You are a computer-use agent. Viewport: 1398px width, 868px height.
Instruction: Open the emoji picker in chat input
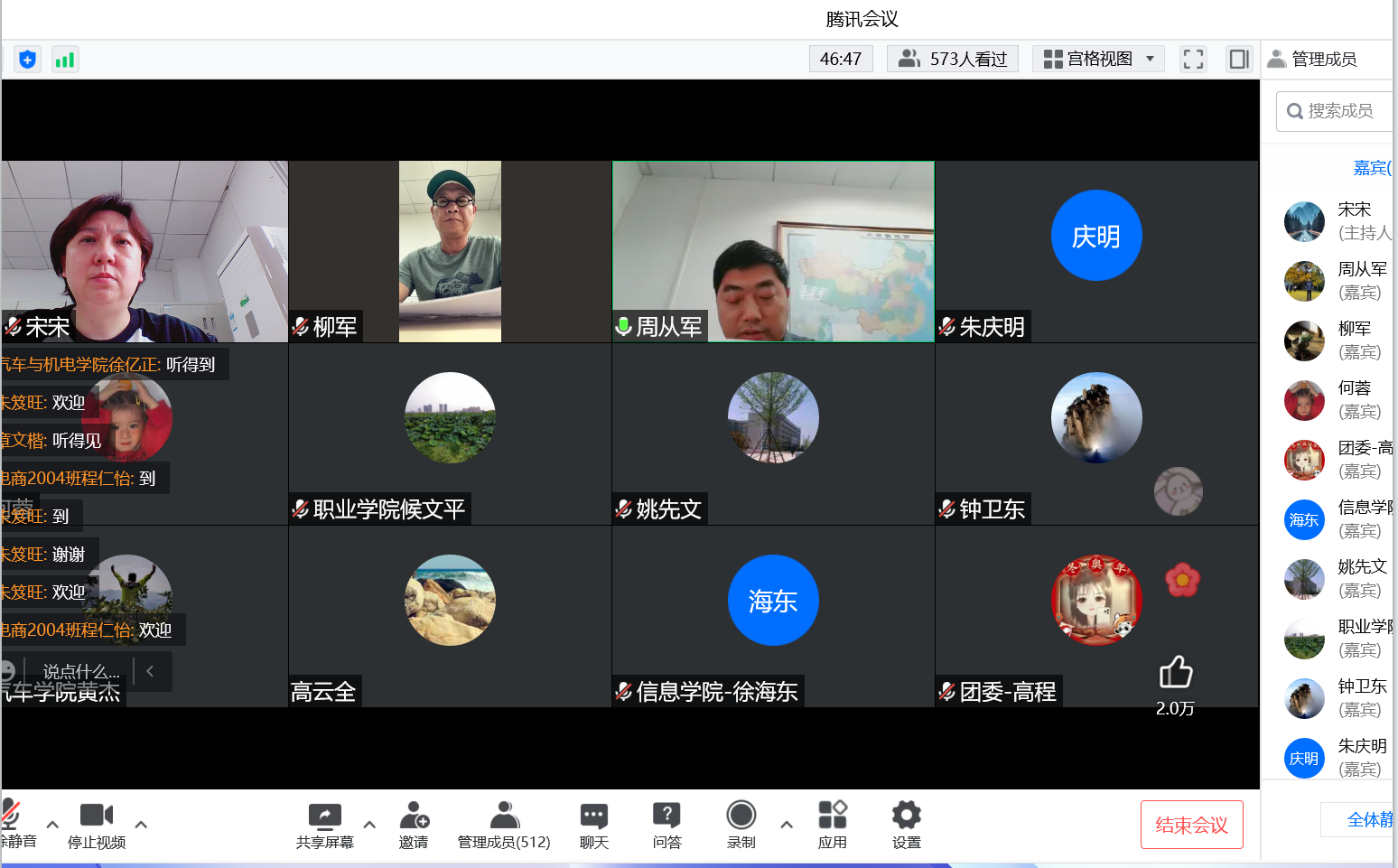(7, 671)
